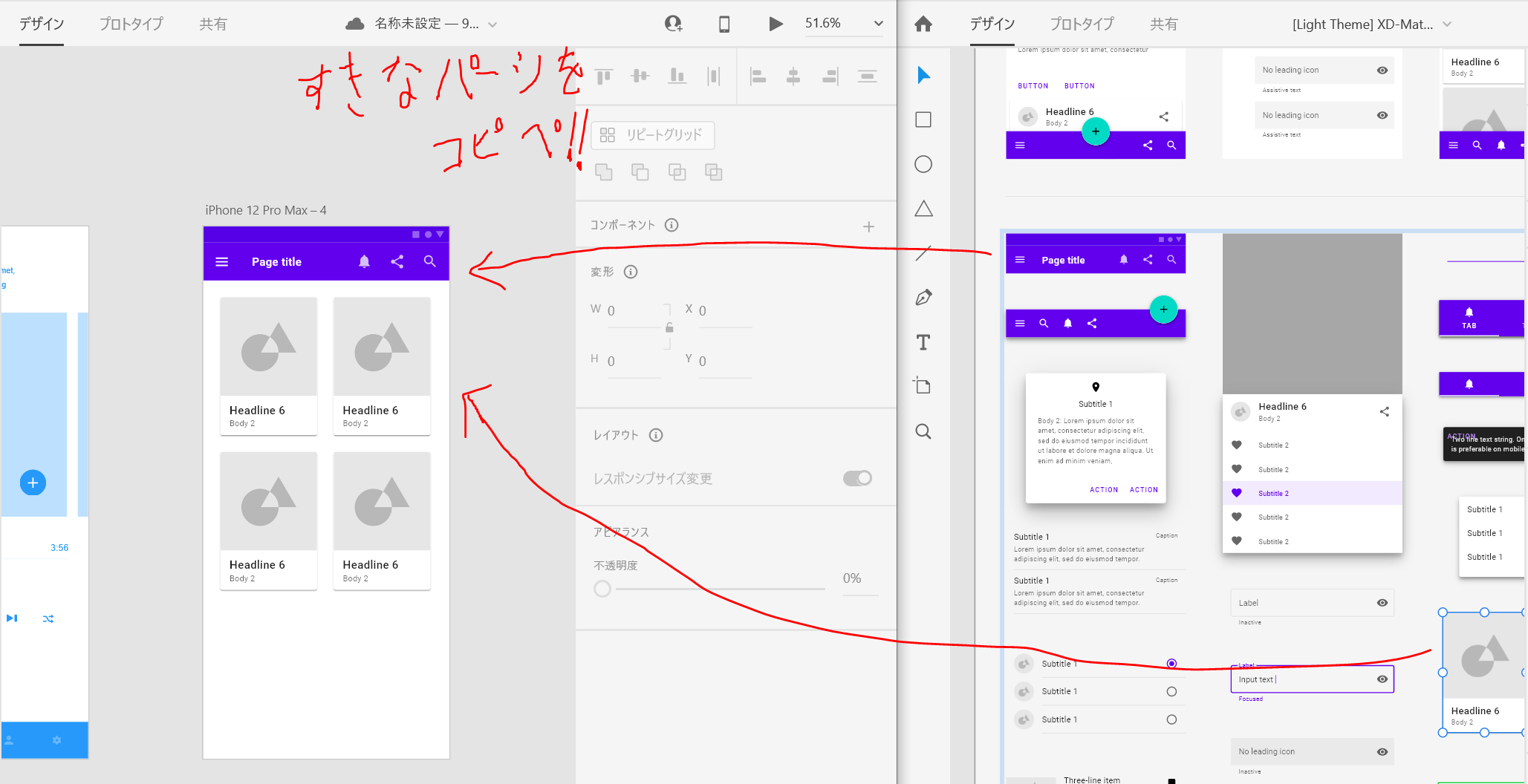
Task: Click the Y position input field
Action: point(725,362)
